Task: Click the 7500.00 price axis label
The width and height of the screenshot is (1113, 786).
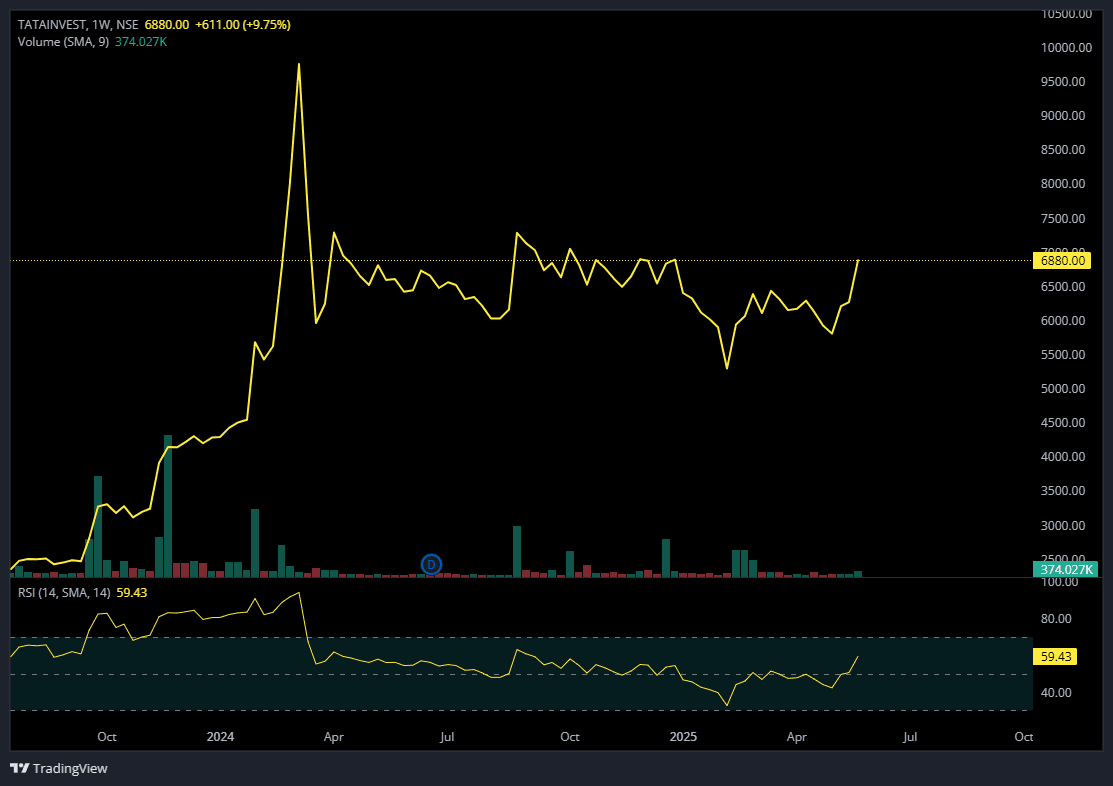Action: [1063, 219]
